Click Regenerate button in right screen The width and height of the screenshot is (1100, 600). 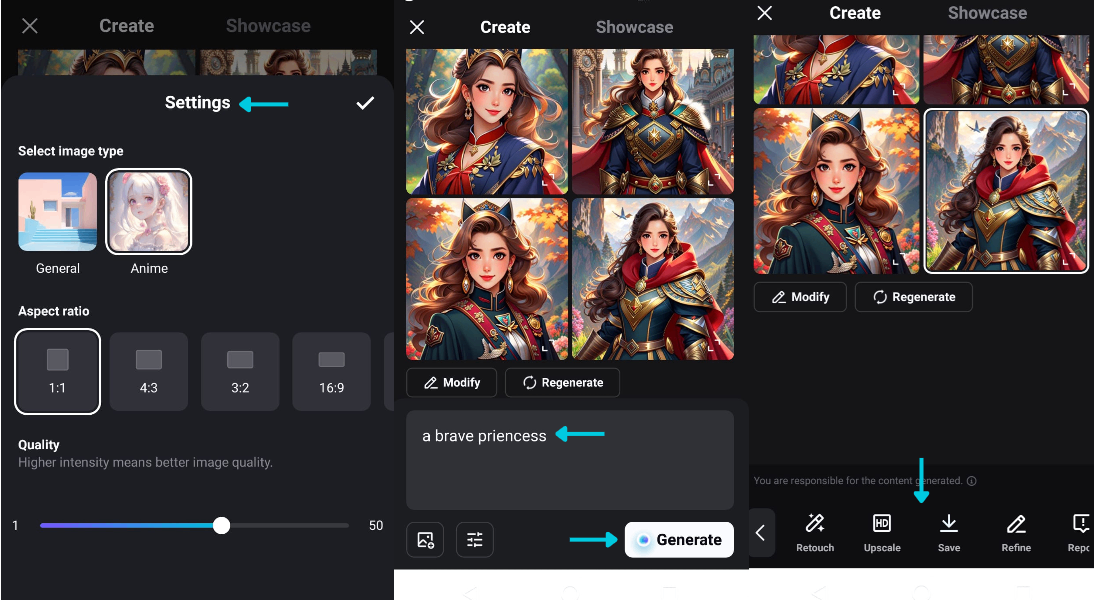tap(914, 297)
